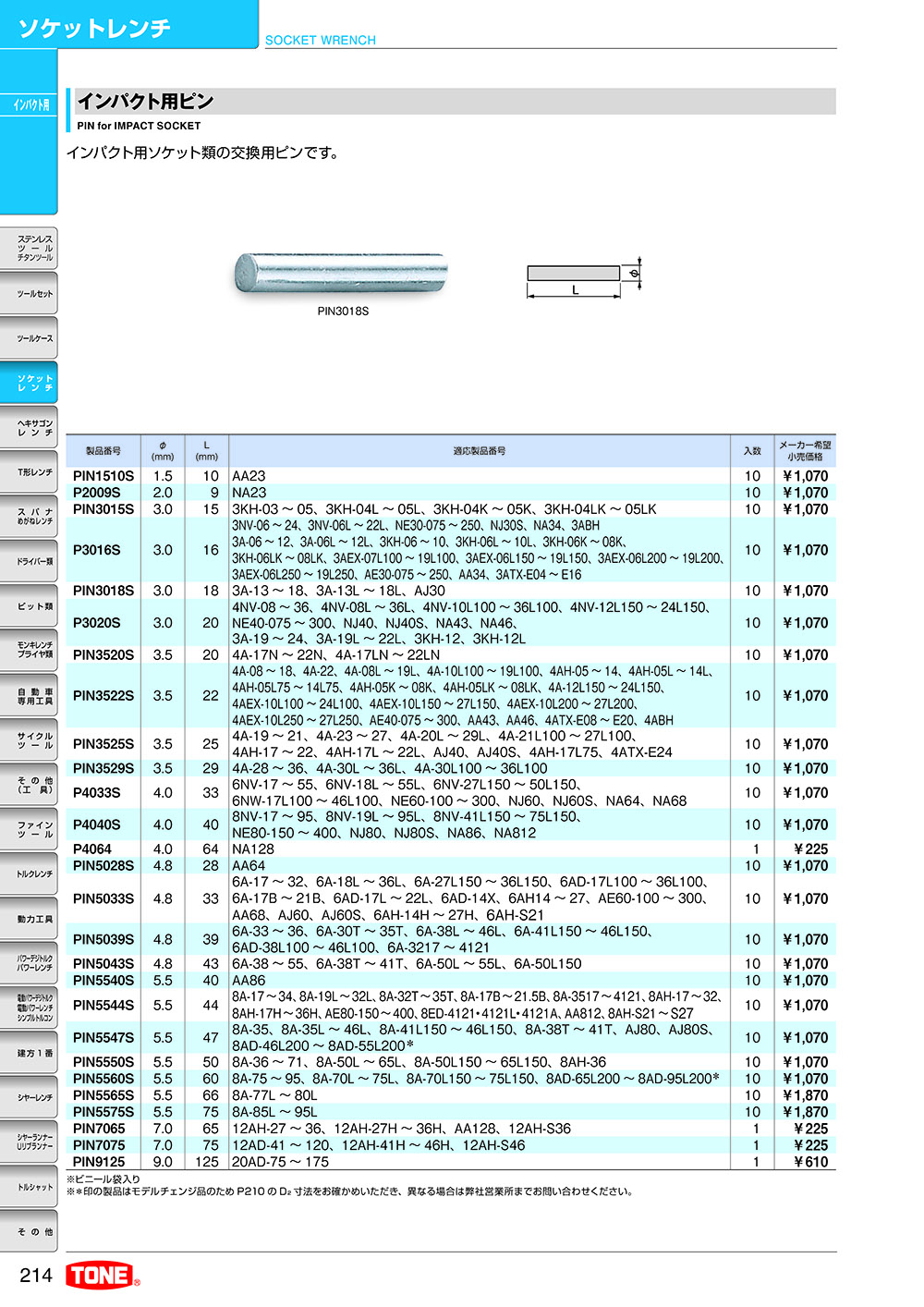Click the インパクト用ピン section heading
The width and height of the screenshot is (924, 1307).
pos(145,101)
